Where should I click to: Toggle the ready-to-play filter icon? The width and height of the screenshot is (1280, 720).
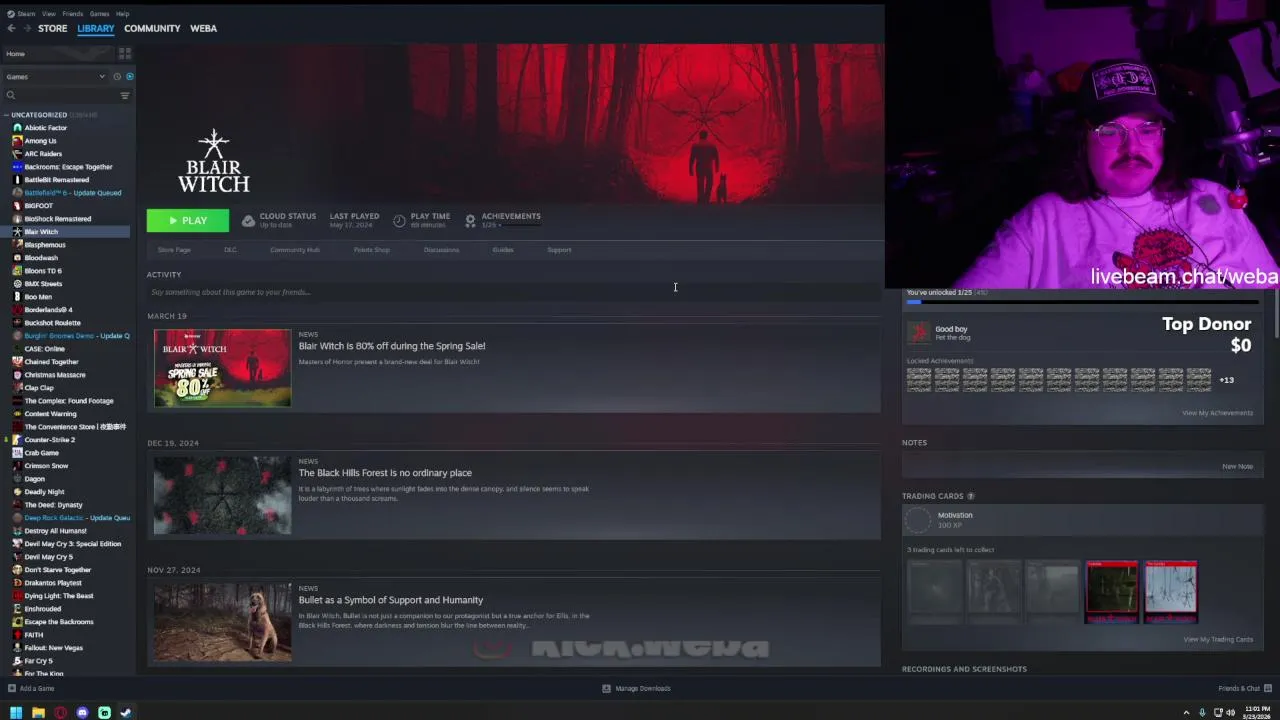click(x=129, y=76)
